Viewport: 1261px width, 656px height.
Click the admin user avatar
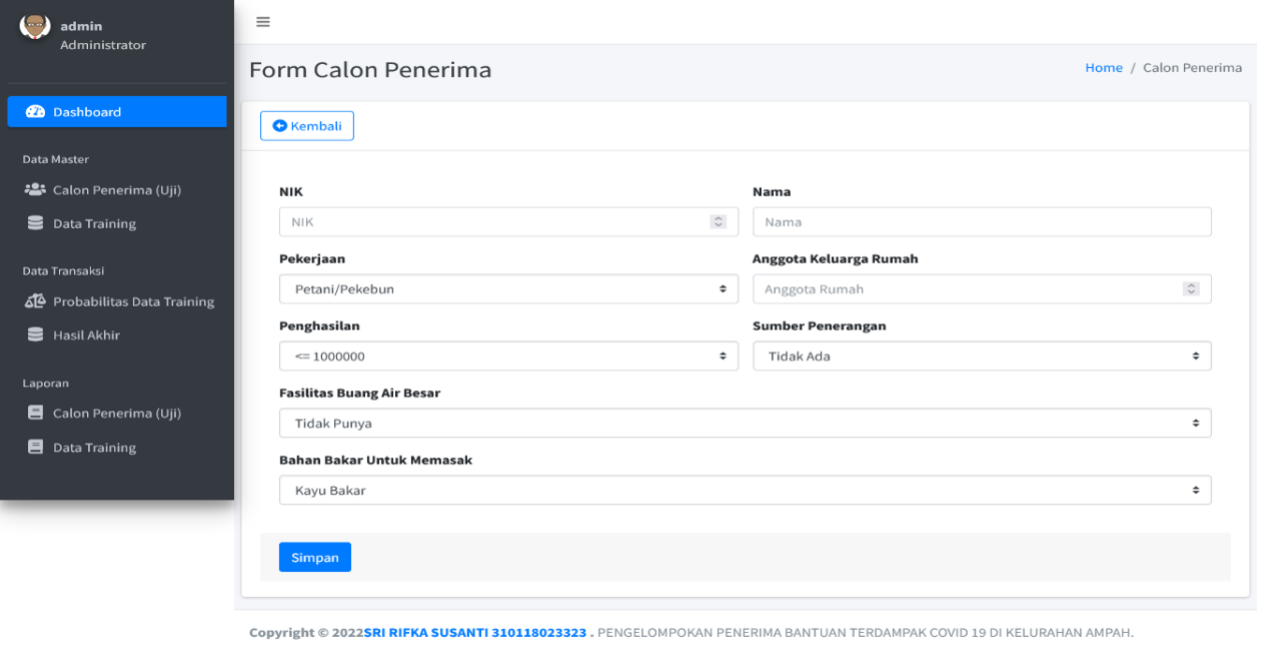pos(35,26)
